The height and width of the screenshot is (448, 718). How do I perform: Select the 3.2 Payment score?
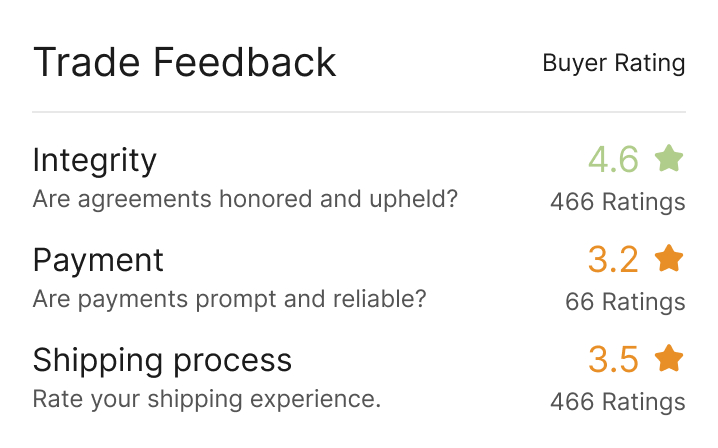coord(613,260)
